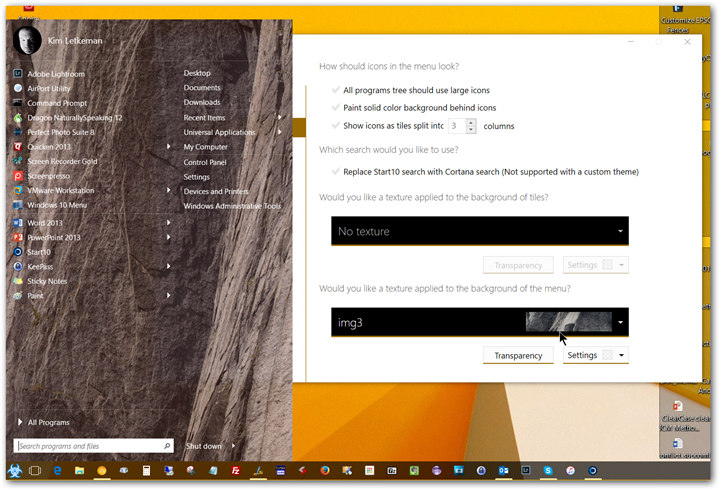The height and width of the screenshot is (490, 720).
Task: Open iTunes from the taskbar
Action: pos(570,471)
